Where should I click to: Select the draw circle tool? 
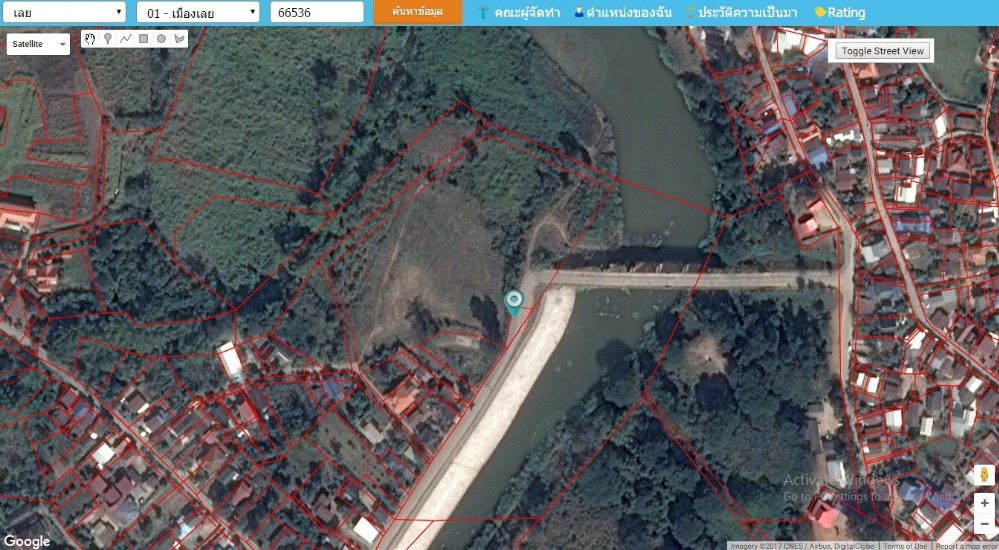[x=161, y=39]
